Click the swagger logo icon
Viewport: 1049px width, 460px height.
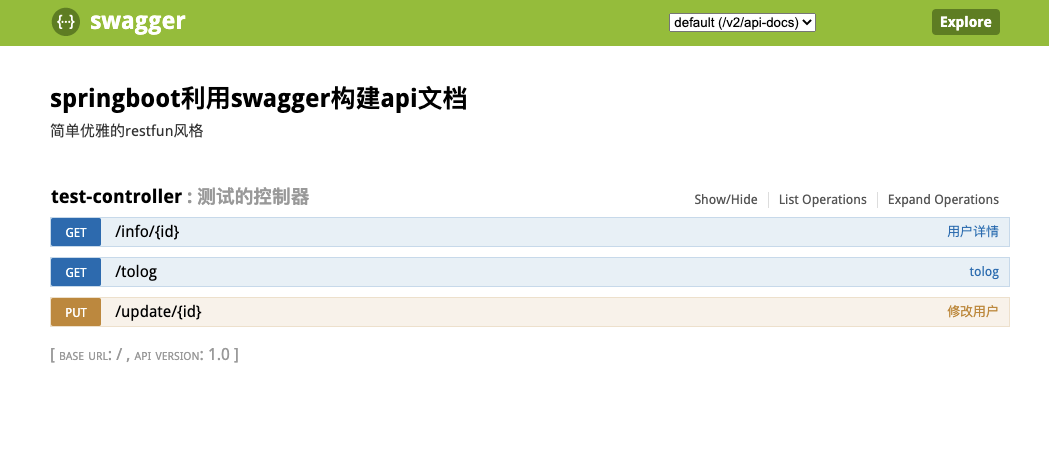point(66,22)
